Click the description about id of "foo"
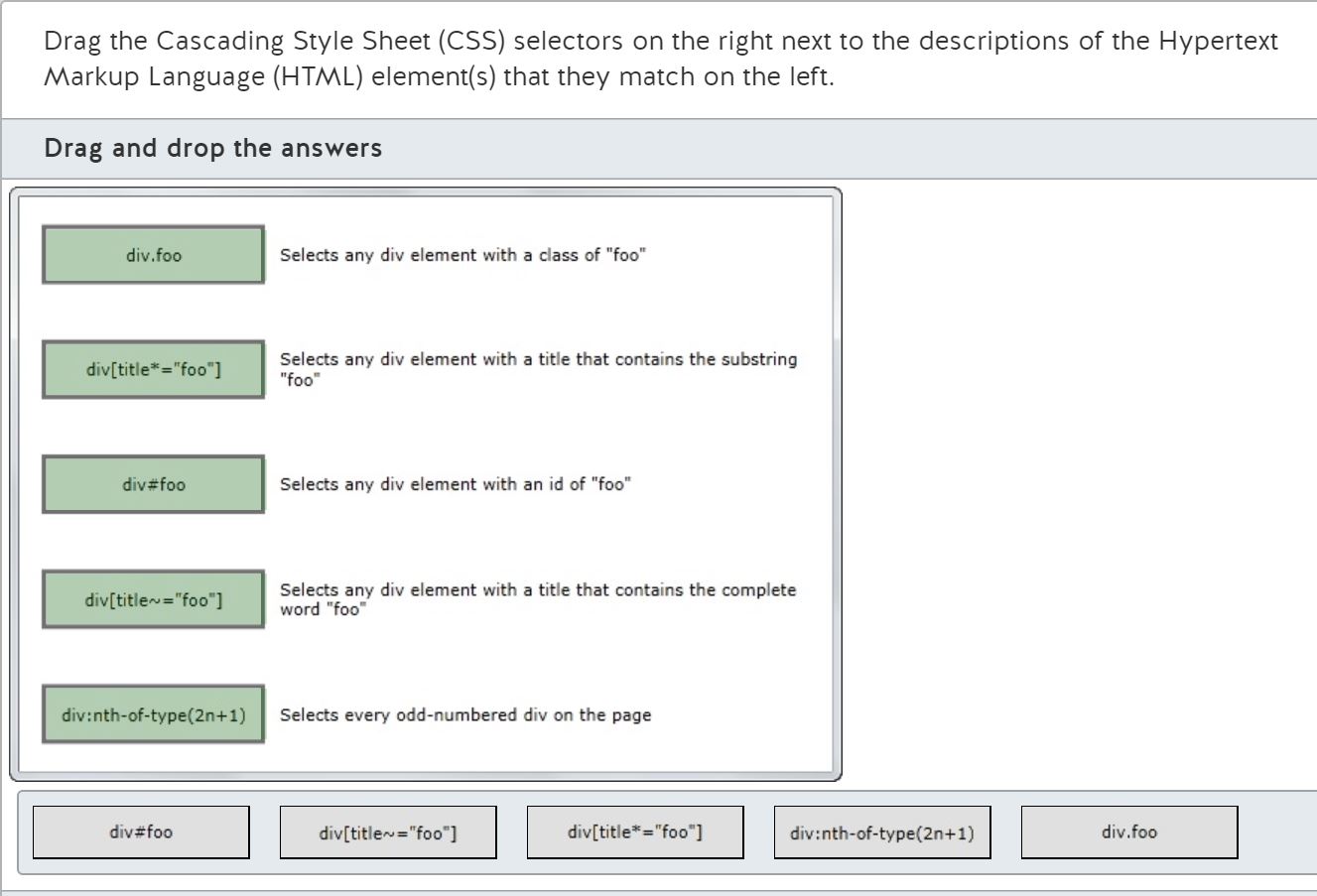The height and width of the screenshot is (896, 1317). [456, 484]
